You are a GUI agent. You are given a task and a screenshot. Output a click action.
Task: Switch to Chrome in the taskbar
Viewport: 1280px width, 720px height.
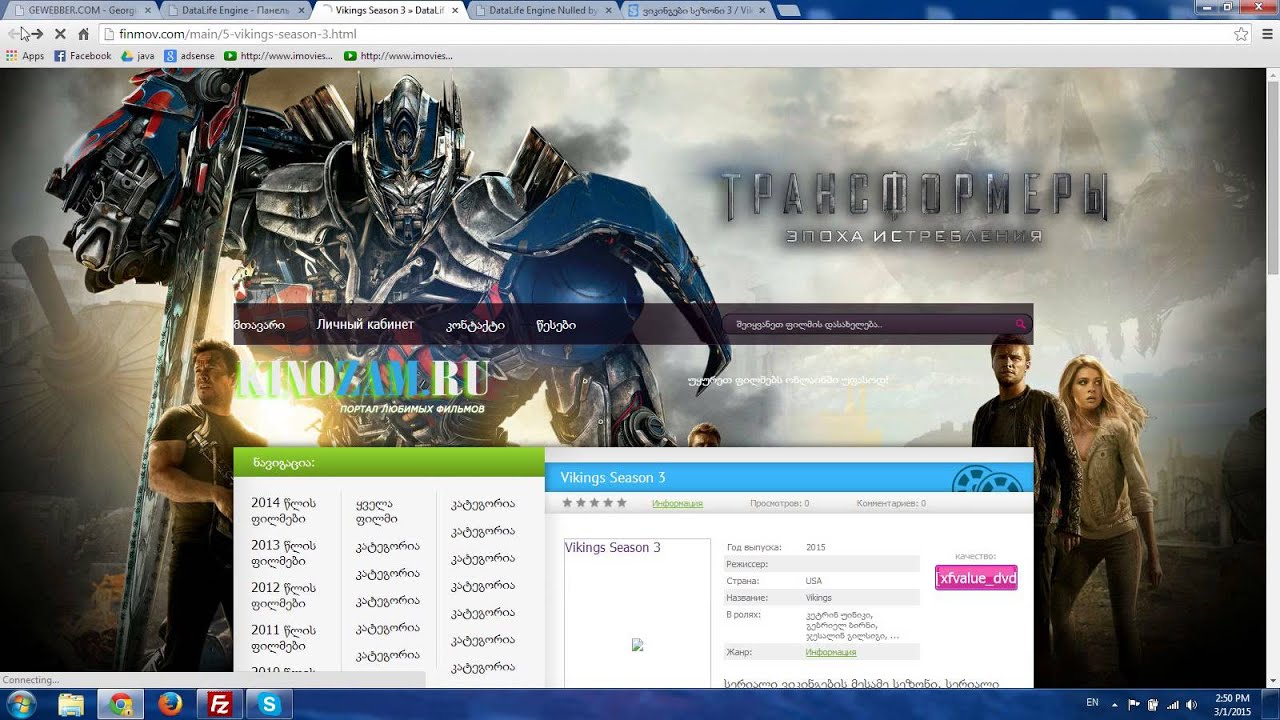[121, 704]
